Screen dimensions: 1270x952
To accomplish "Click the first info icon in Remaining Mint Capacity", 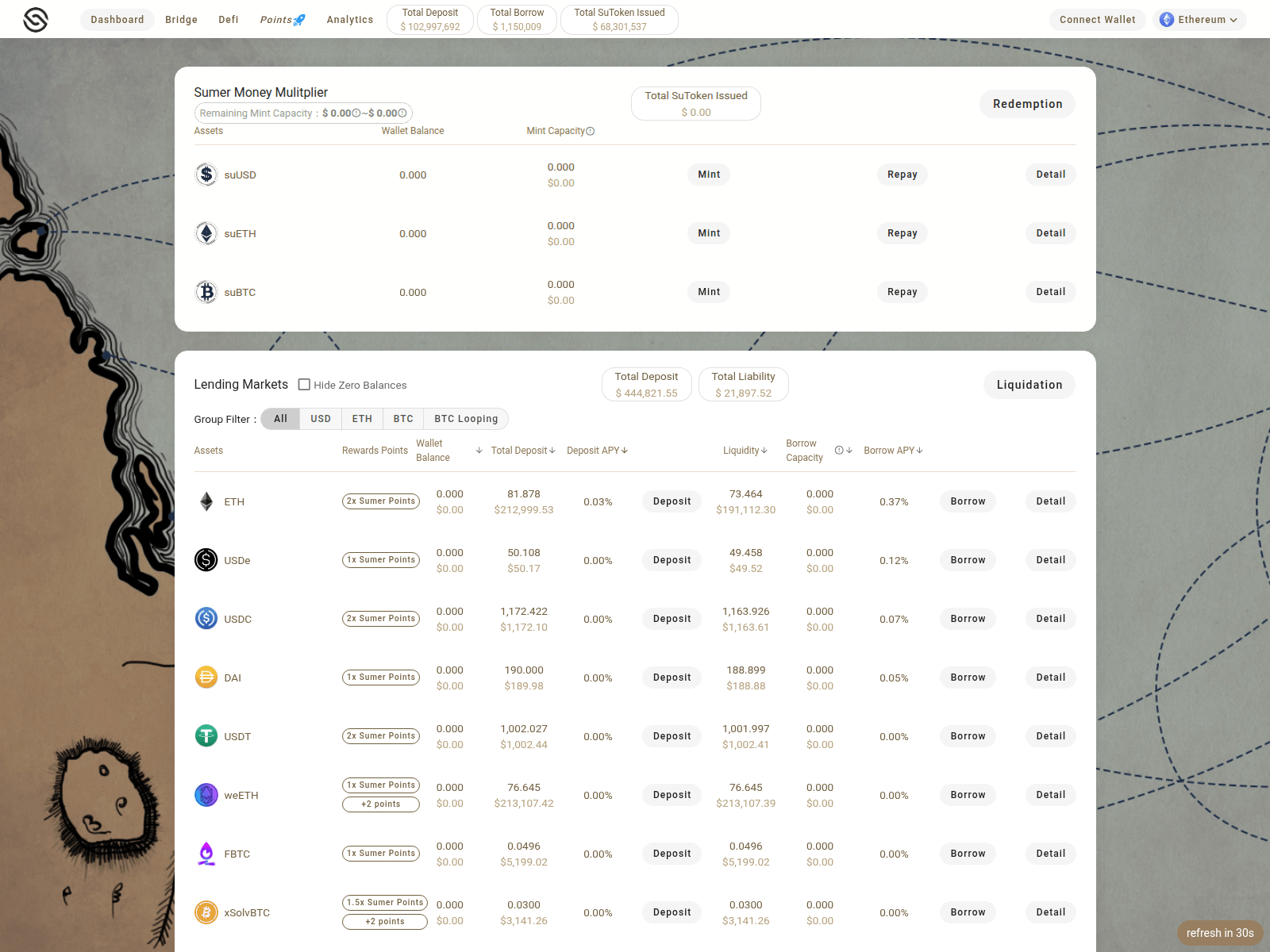I will 356,113.
